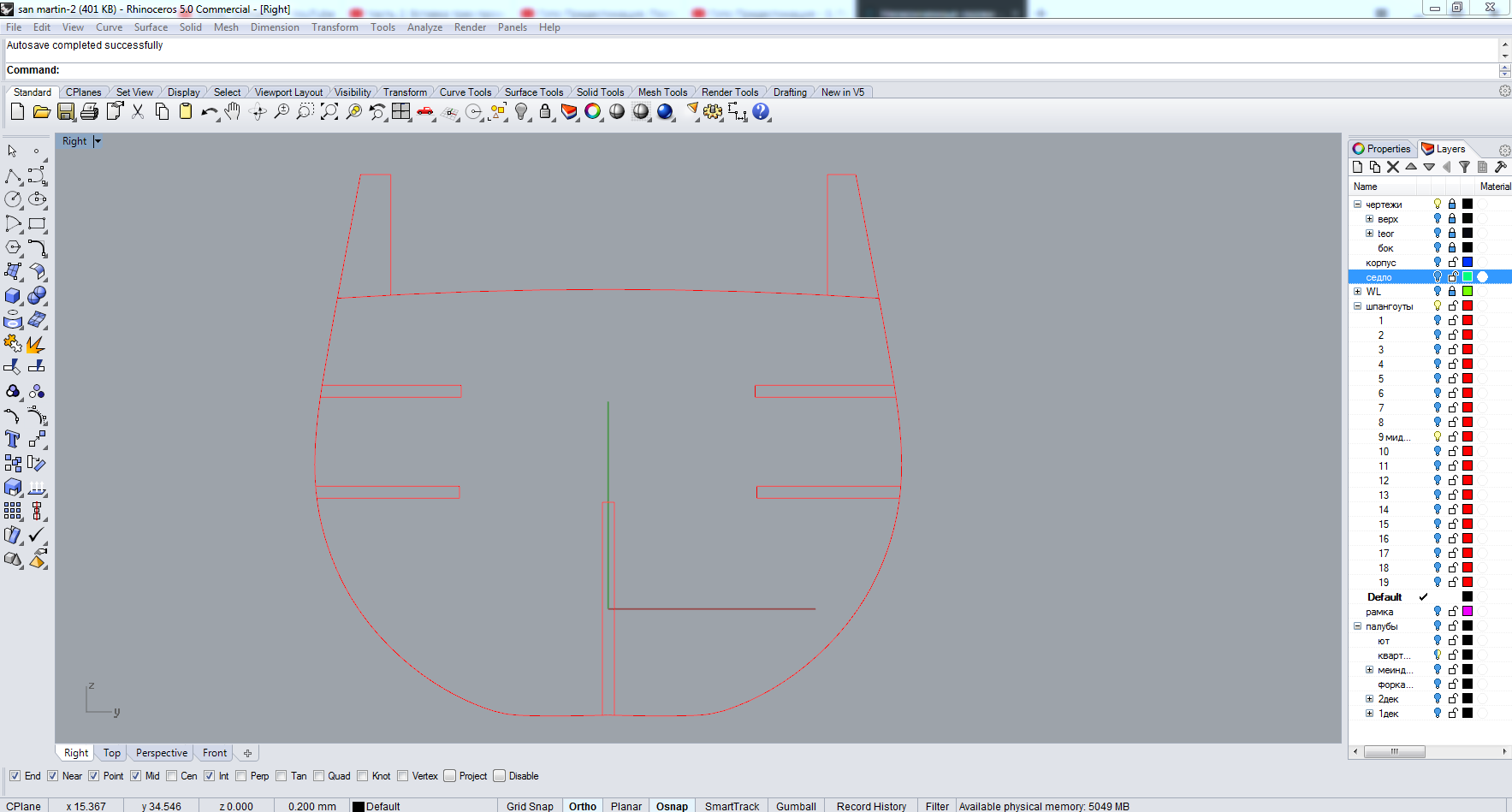Viewport: 1512px width, 812px height.
Task: Open the Four Viewports layout icon
Action: click(401, 112)
